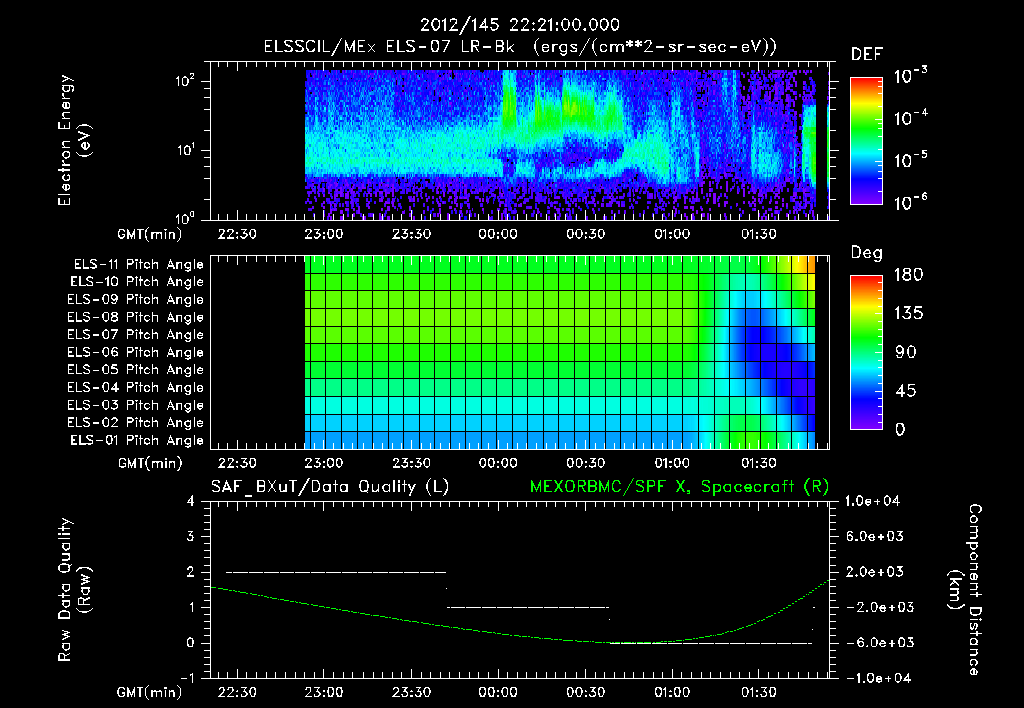Click the Component Distance (km) axis label
The width and height of the screenshot is (1024, 708).
(965, 590)
